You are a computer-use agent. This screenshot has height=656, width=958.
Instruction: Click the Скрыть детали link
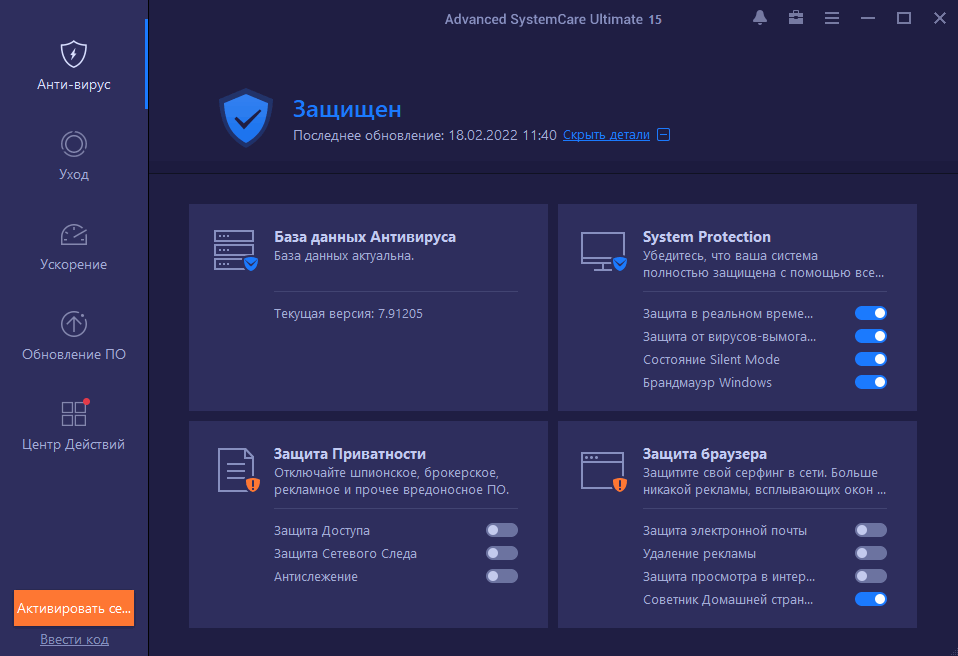click(x=606, y=135)
